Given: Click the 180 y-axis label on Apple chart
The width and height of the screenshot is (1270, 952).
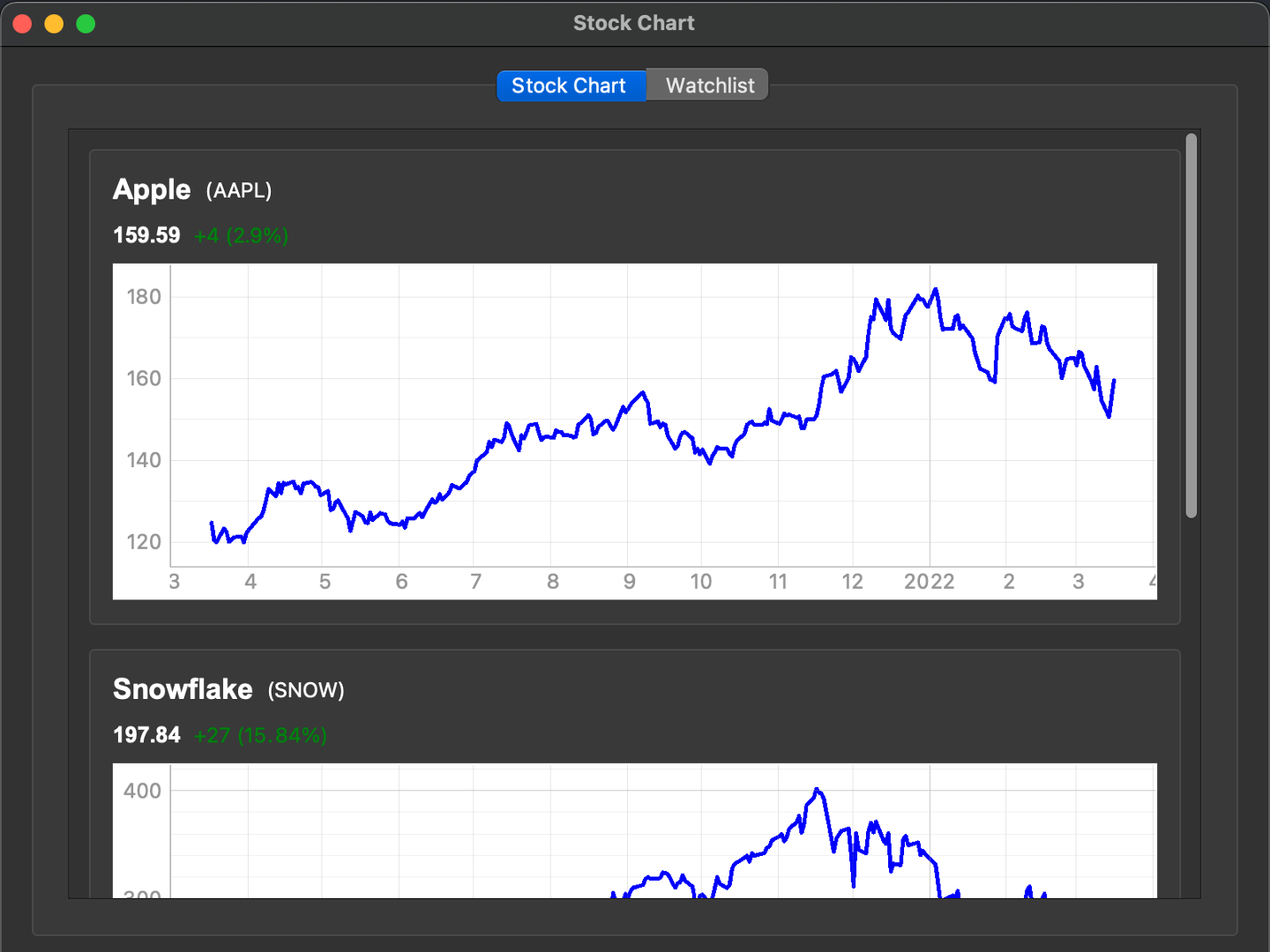Looking at the screenshot, I should [144, 297].
